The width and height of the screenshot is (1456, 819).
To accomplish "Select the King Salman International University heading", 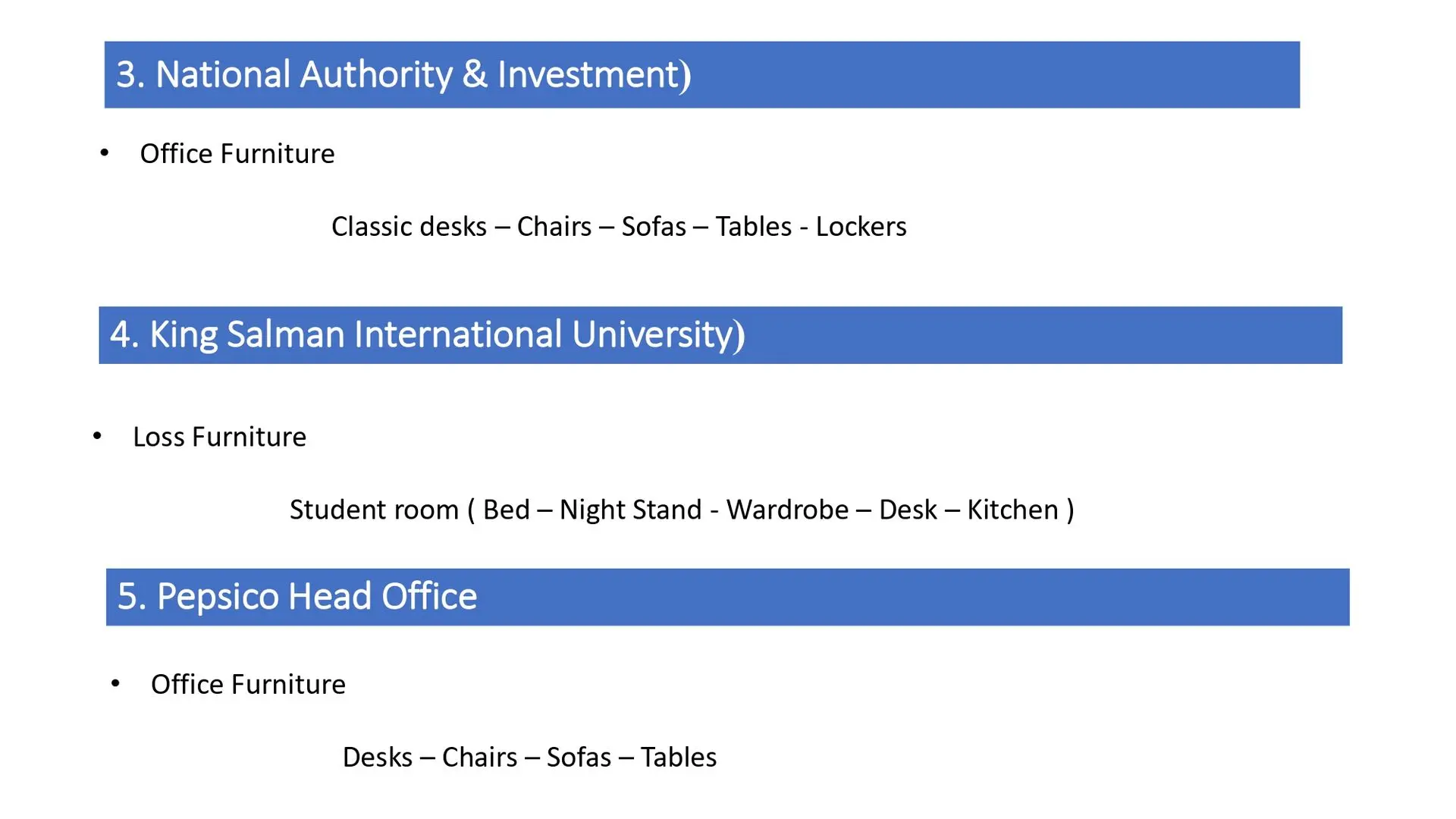I will click(427, 334).
